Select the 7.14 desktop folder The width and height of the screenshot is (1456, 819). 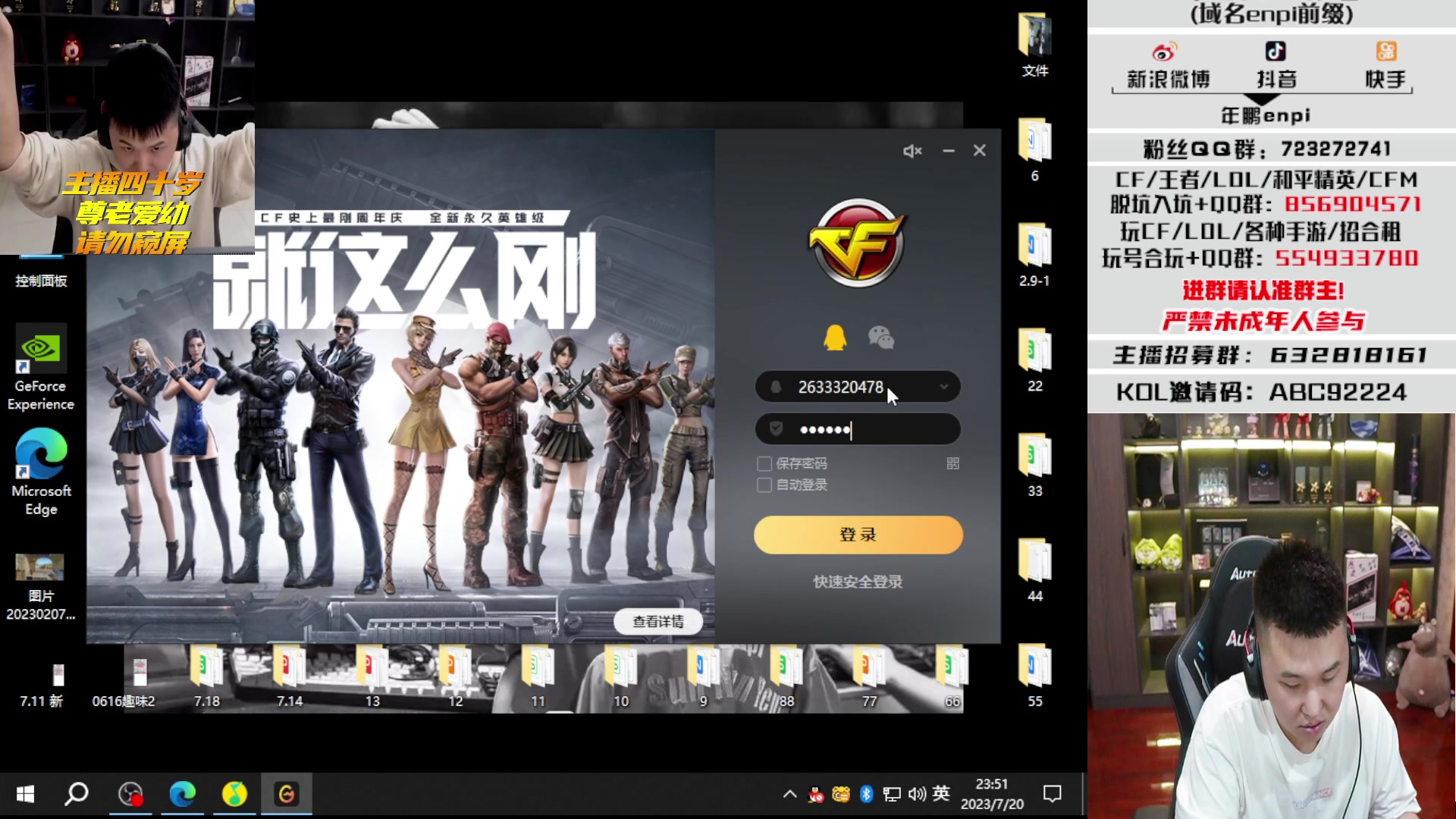290,676
